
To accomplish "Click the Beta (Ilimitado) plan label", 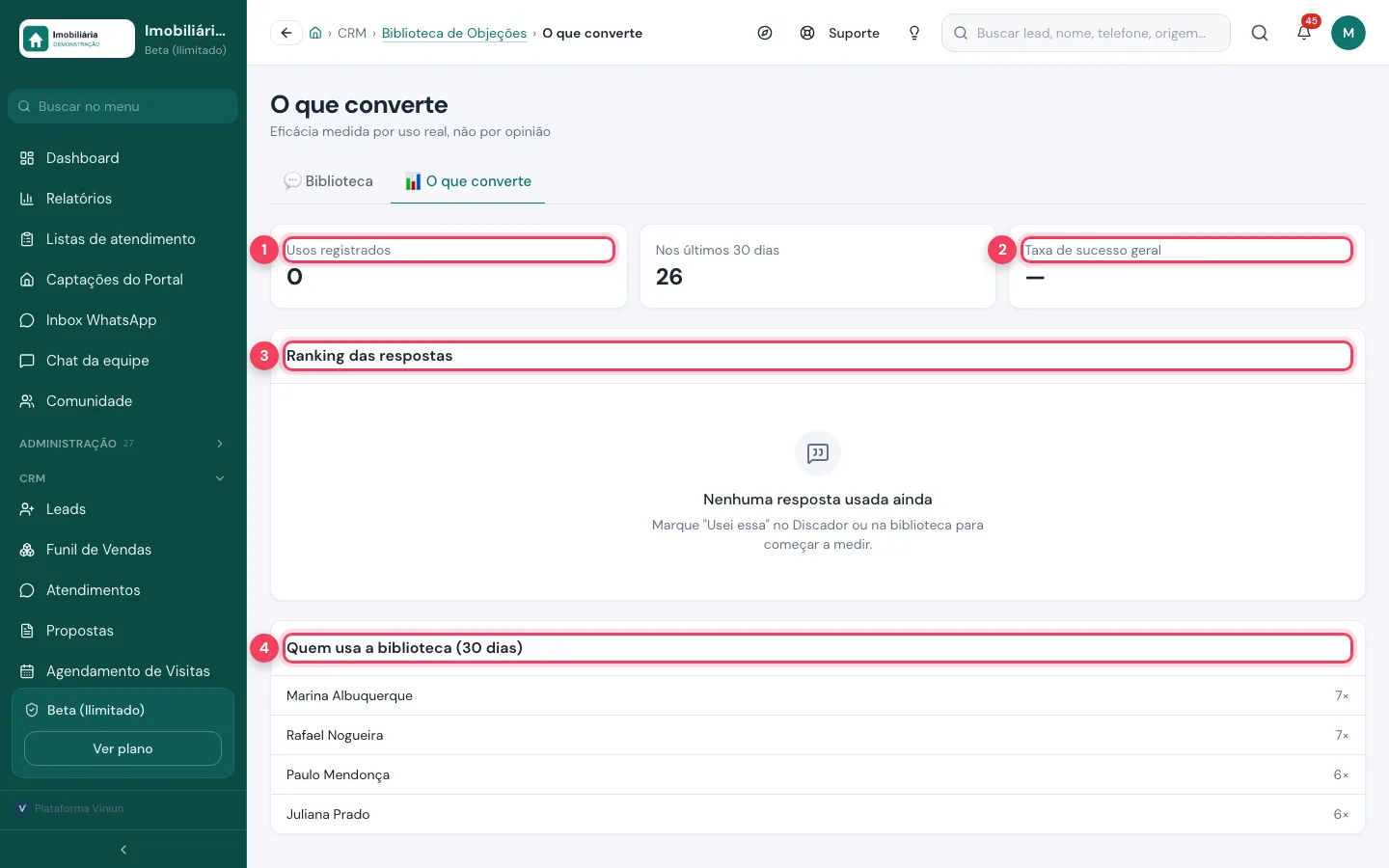I will click(95, 710).
